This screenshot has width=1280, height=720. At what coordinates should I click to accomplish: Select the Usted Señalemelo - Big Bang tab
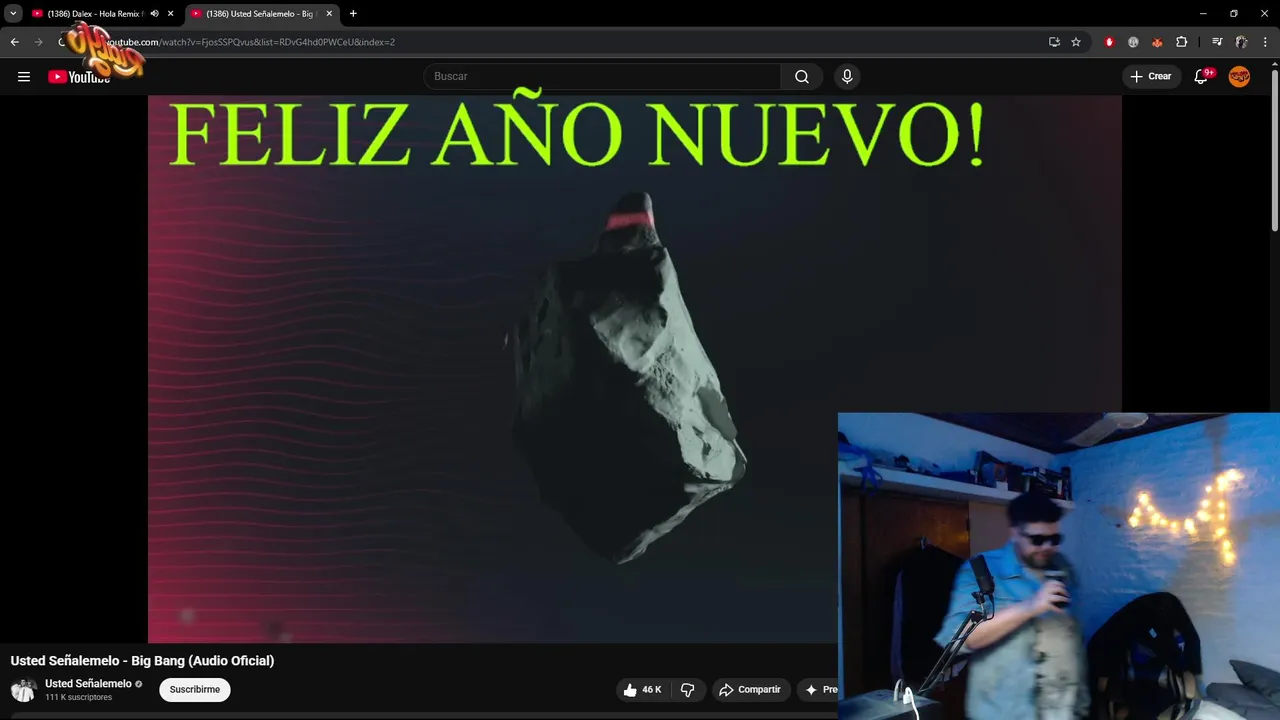(260, 14)
